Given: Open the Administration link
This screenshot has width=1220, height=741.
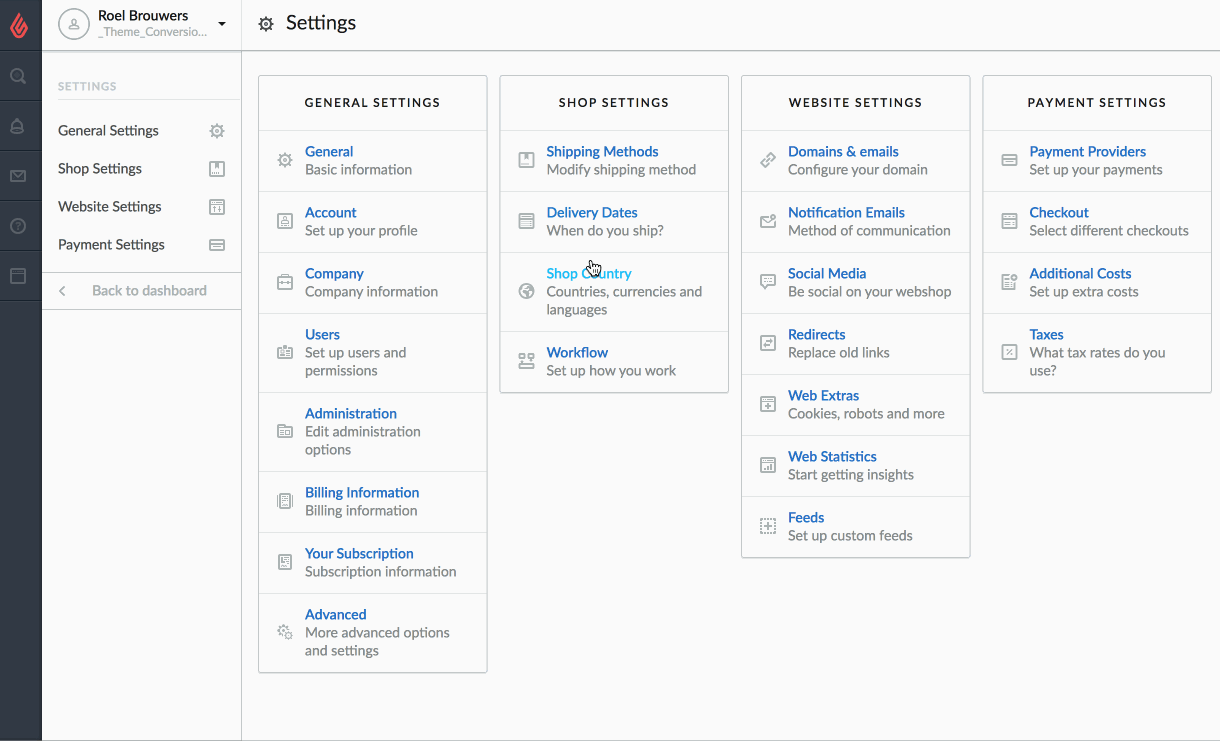Looking at the screenshot, I should coord(351,414).
